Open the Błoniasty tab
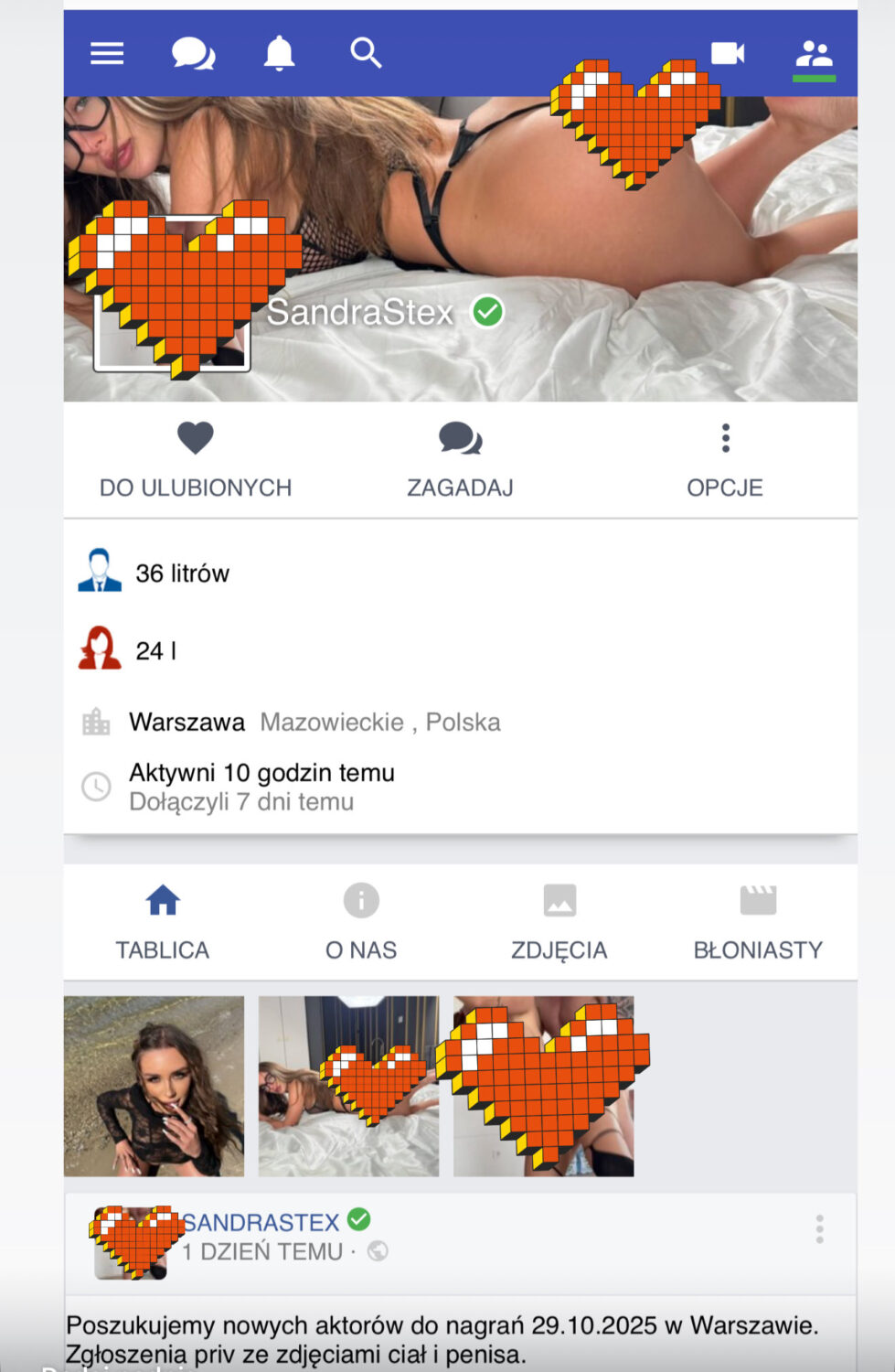 [758, 923]
